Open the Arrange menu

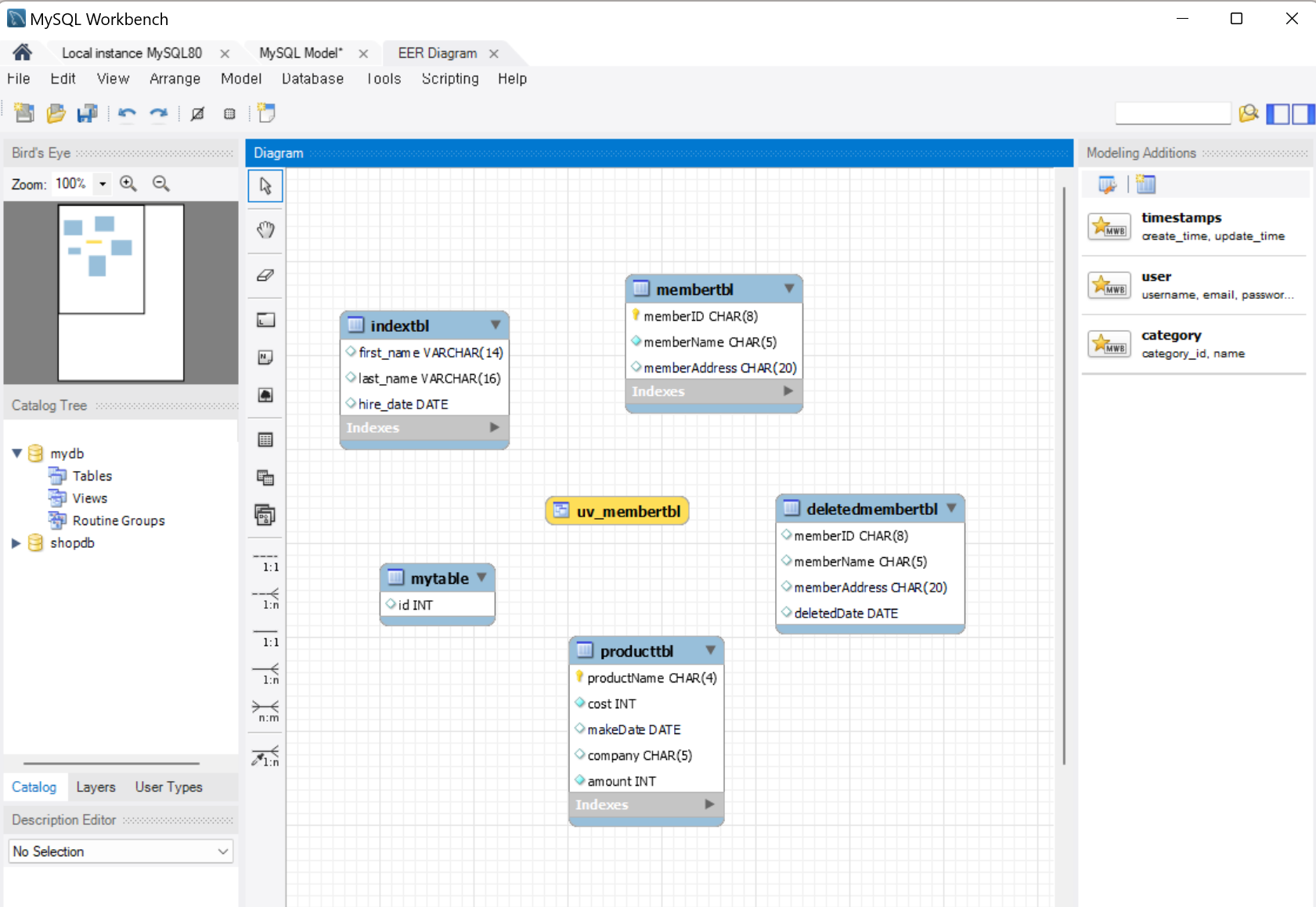pos(175,79)
